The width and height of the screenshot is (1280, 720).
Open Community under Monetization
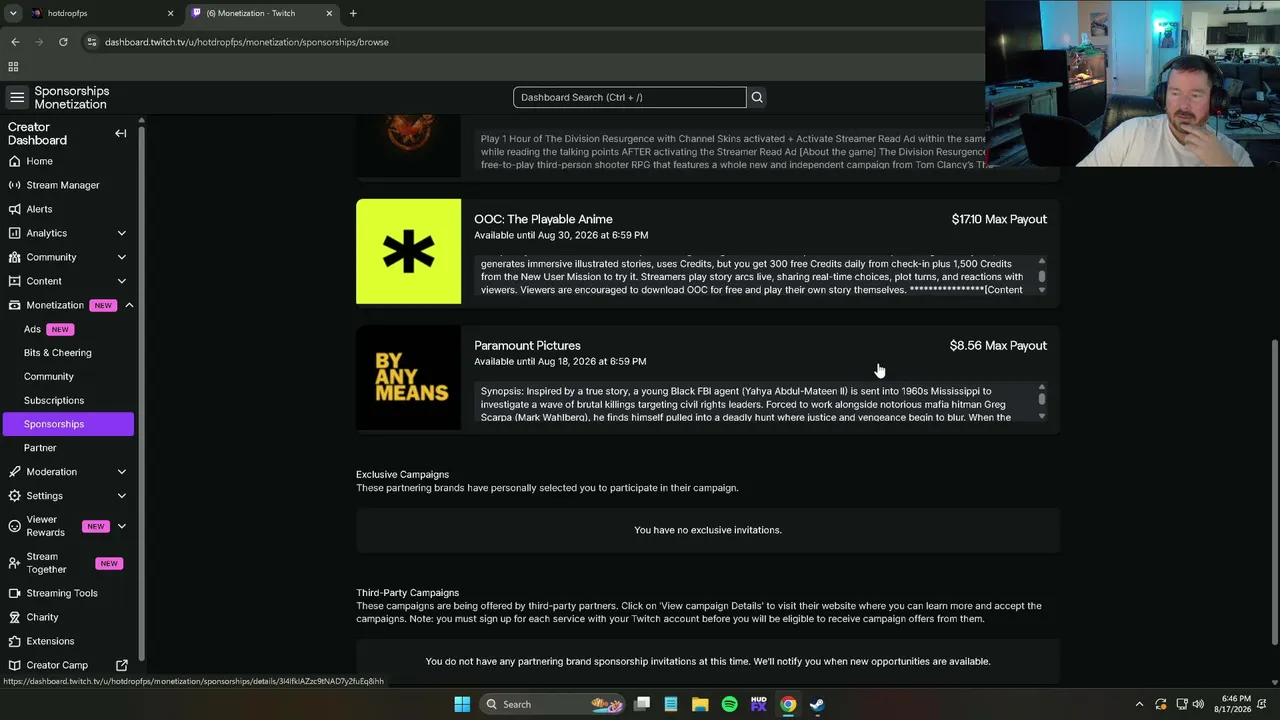pyautogui.click(x=49, y=377)
